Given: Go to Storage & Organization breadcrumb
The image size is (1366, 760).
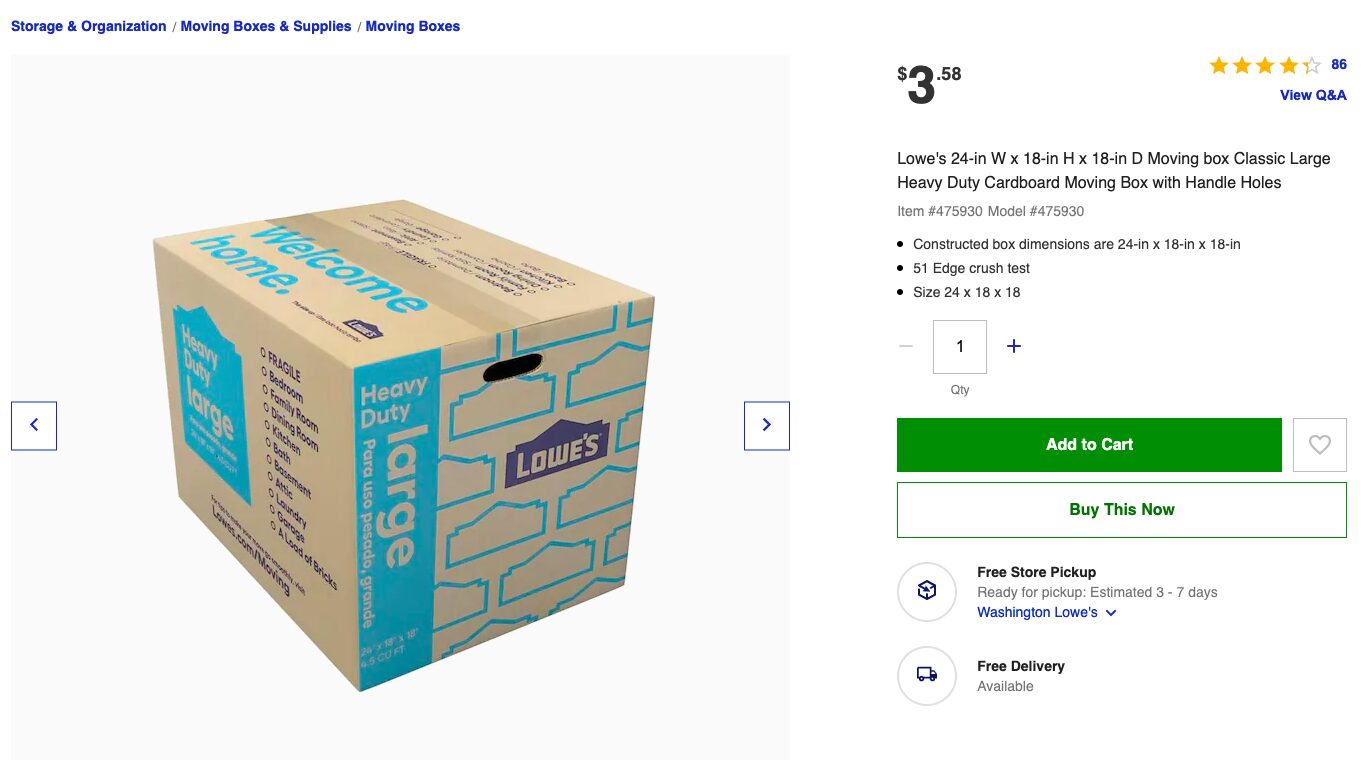Looking at the screenshot, I should [88, 26].
